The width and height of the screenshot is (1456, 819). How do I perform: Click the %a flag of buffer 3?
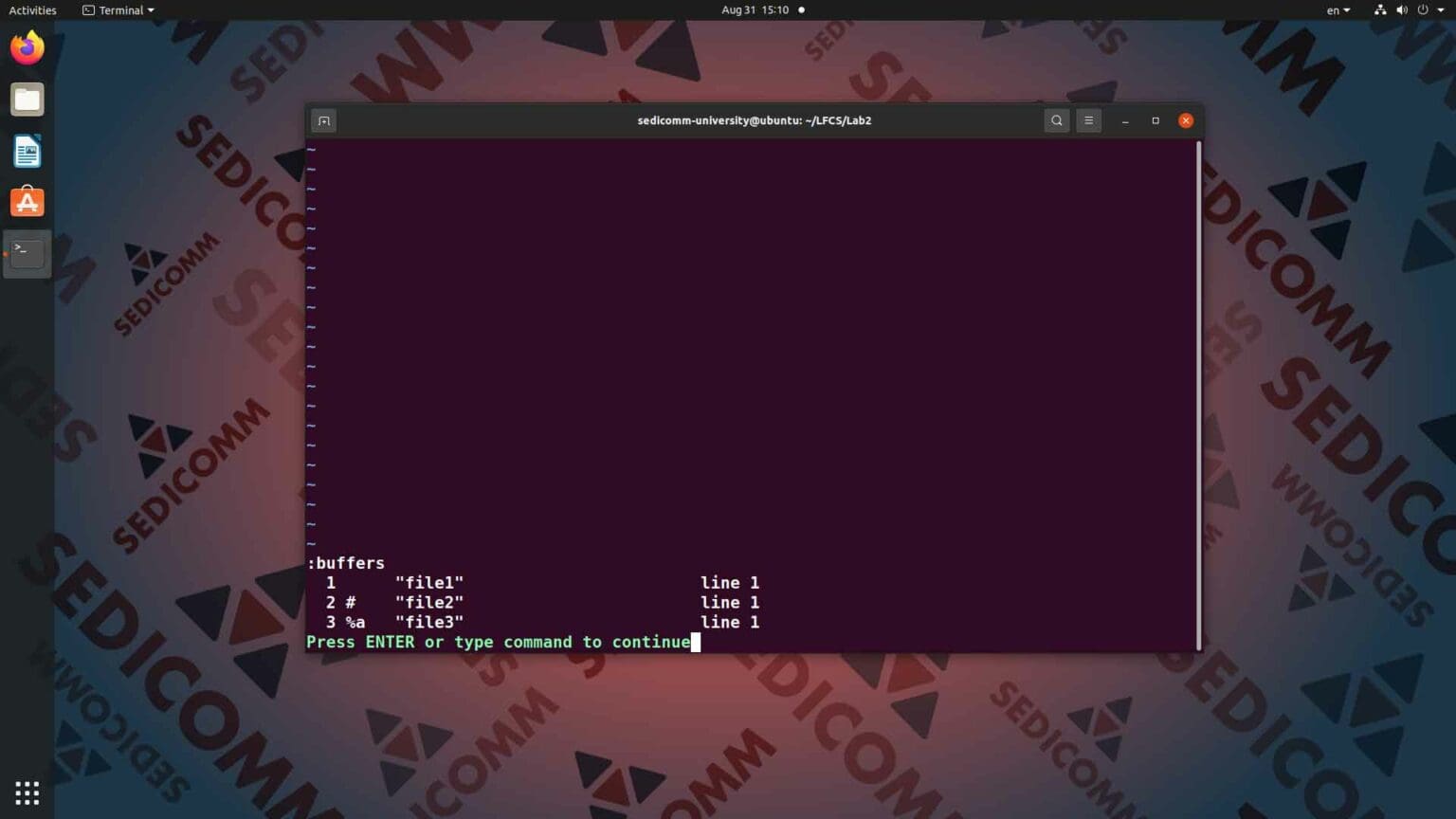(x=355, y=623)
